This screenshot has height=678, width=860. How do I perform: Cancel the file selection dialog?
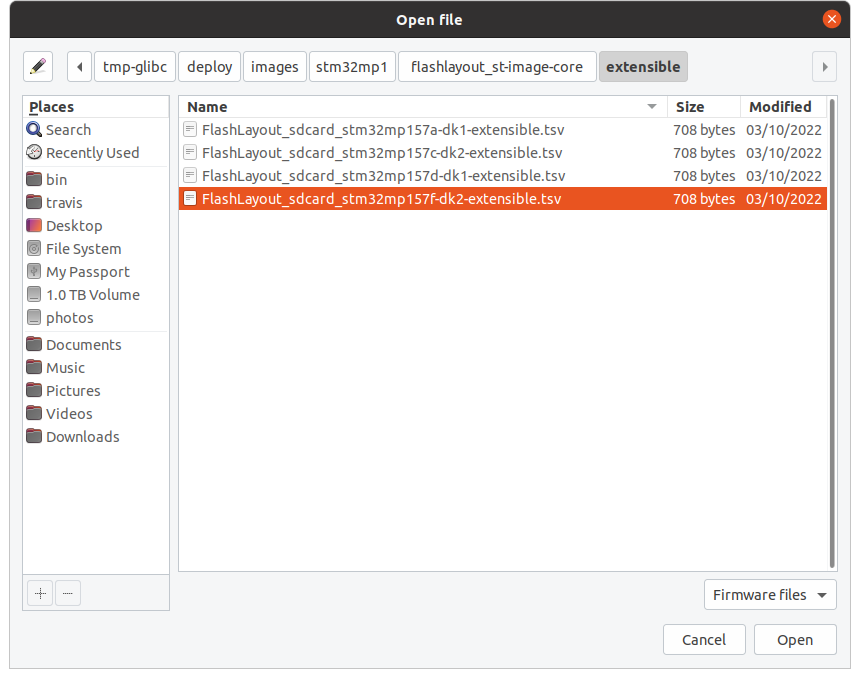pyautogui.click(x=704, y=639)
